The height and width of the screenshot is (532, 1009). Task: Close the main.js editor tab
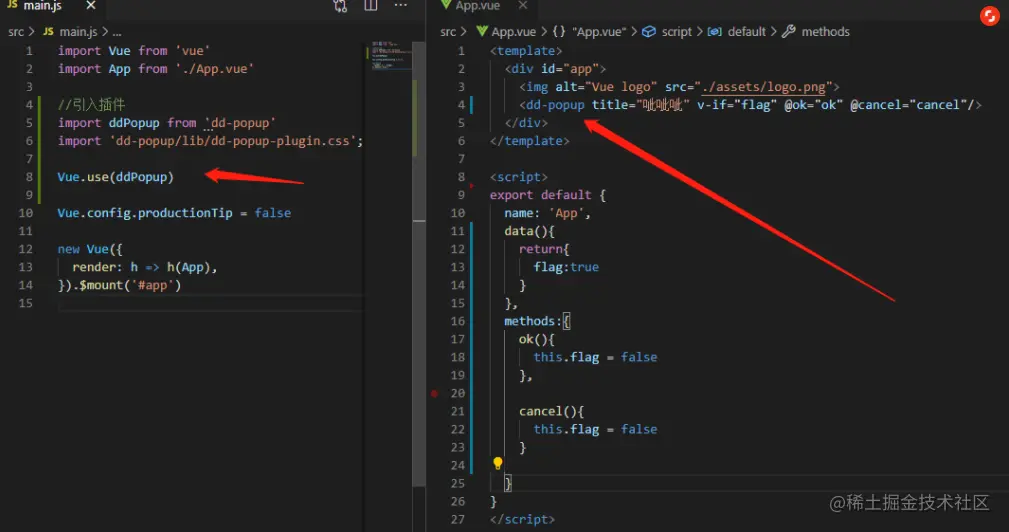click(91, 5)
